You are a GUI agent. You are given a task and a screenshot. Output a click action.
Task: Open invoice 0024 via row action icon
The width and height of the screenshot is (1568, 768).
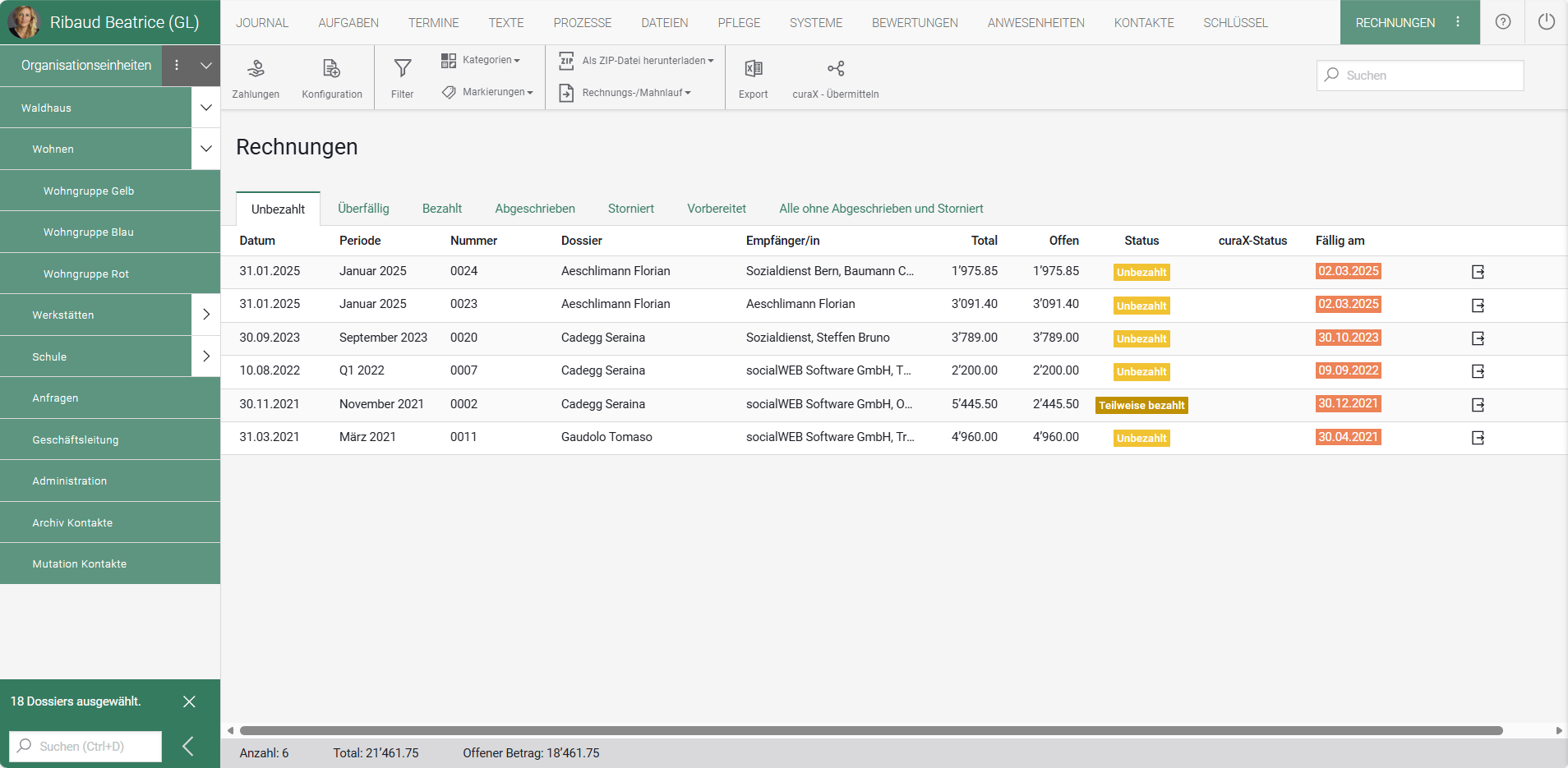(x=1478, y=272)
